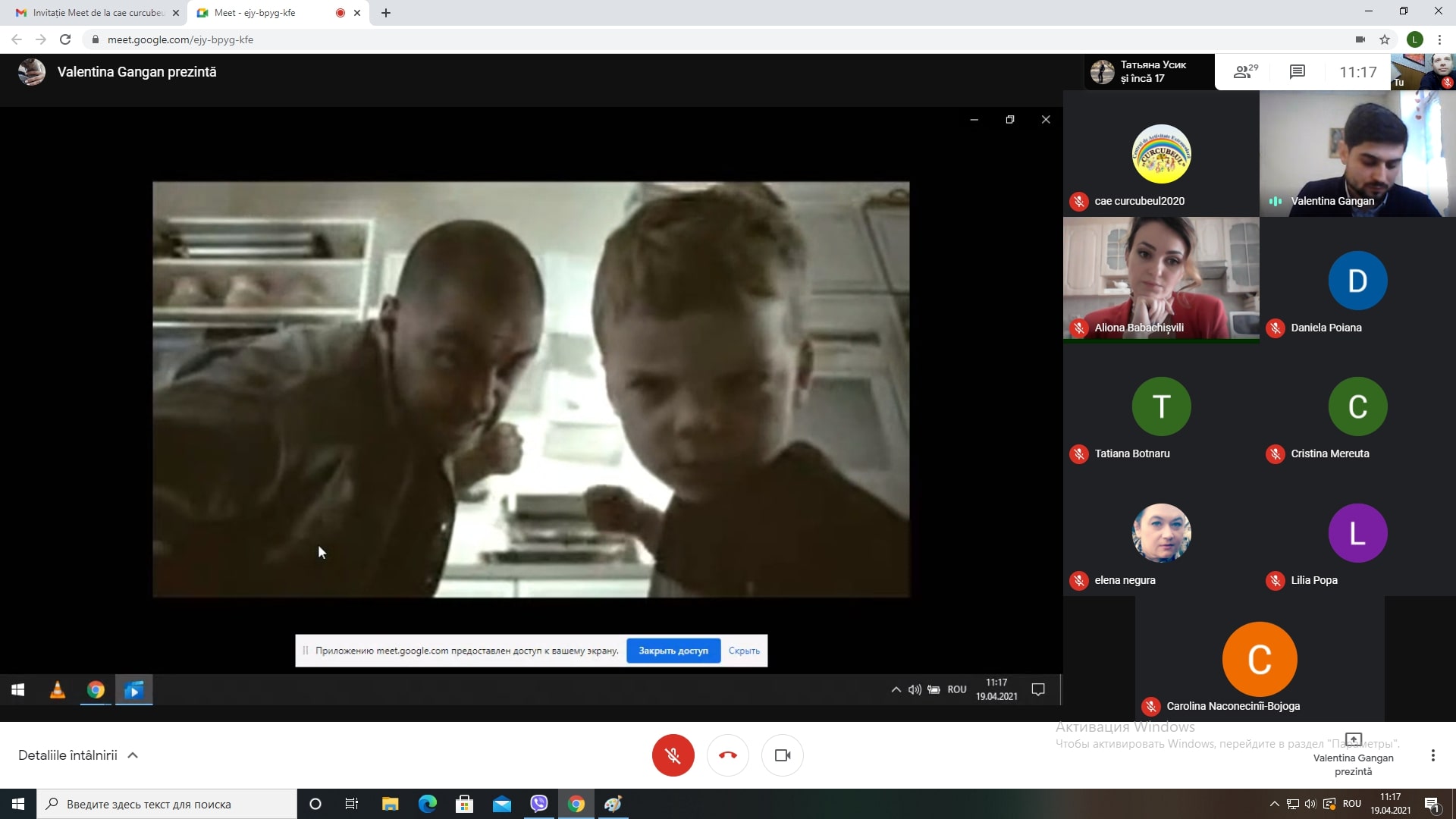Expand the system tray hidden icons
Screen dimensions: 1456x819
point(1274,804)
